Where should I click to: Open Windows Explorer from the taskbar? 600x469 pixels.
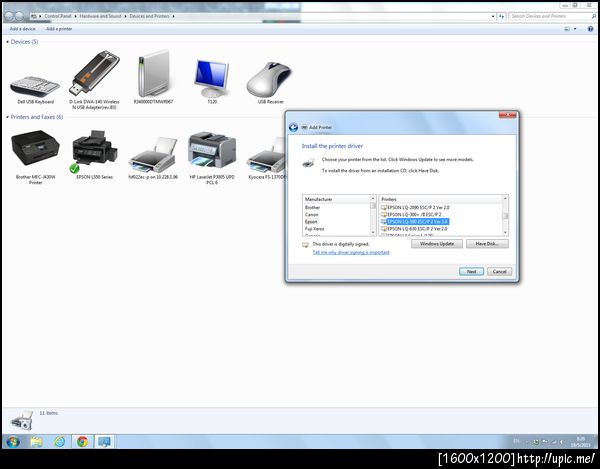[36, 442]
